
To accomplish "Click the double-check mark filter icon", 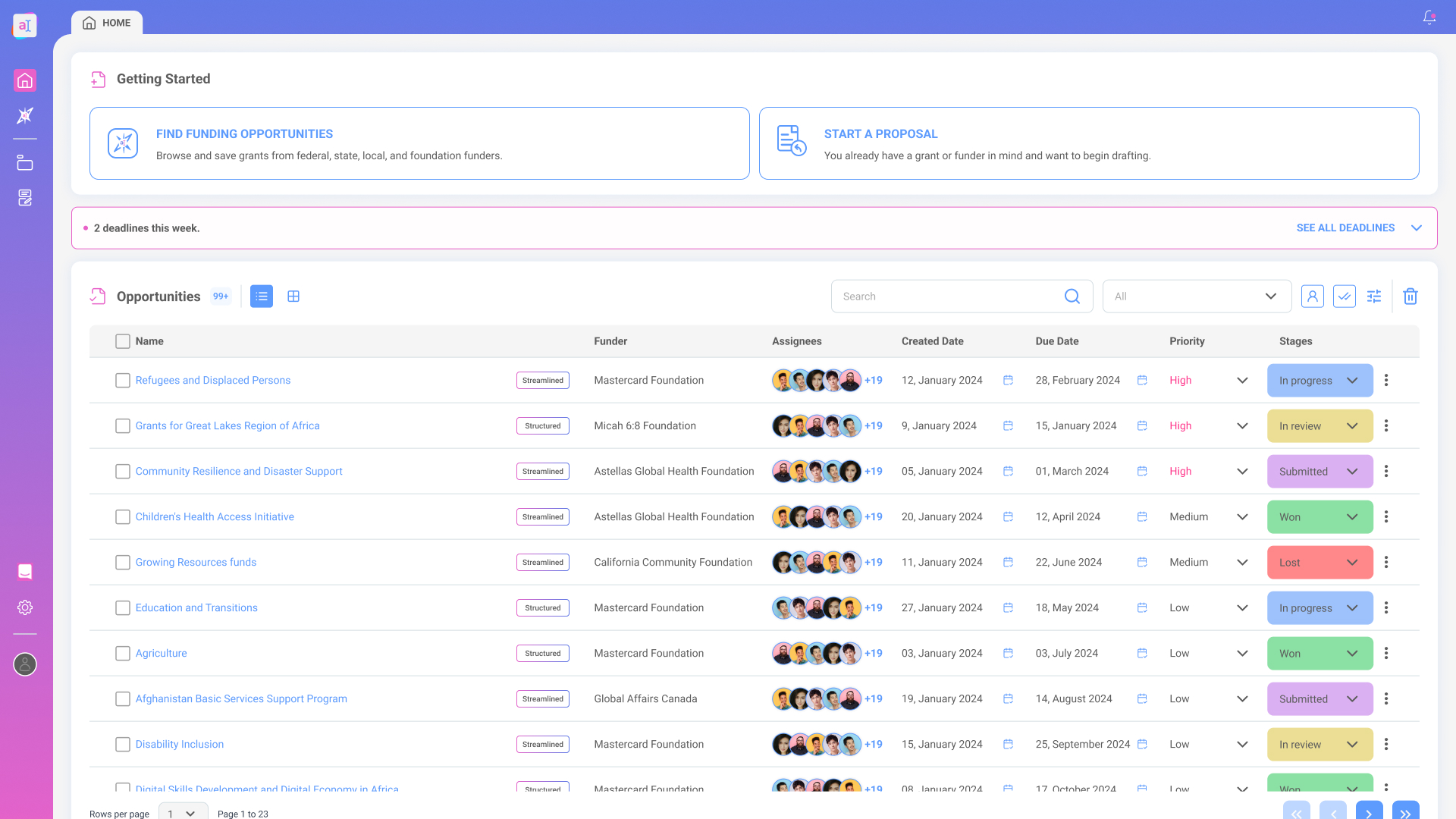I will tap(1345, 297).
